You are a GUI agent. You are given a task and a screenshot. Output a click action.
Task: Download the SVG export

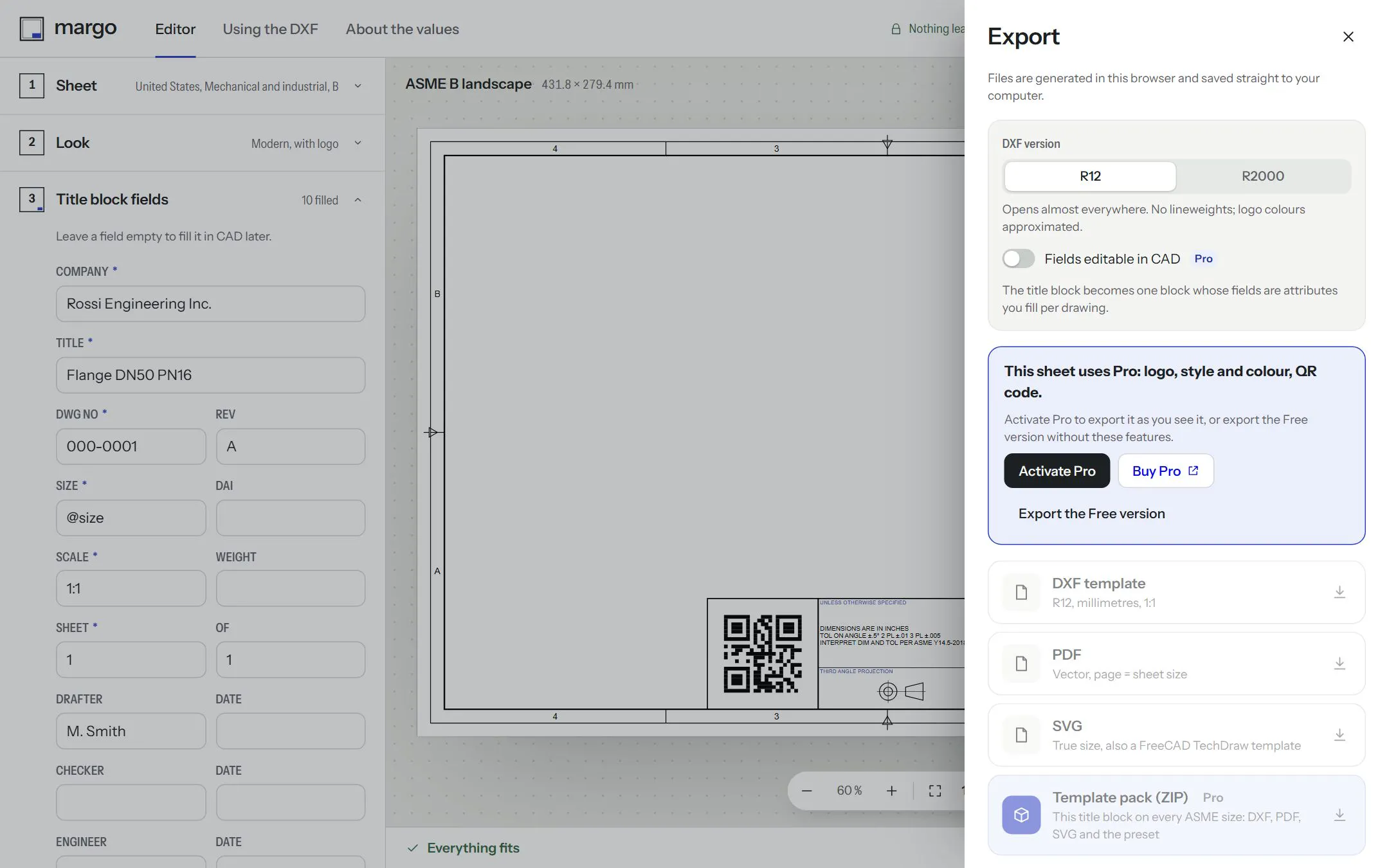coord(1176,735)
